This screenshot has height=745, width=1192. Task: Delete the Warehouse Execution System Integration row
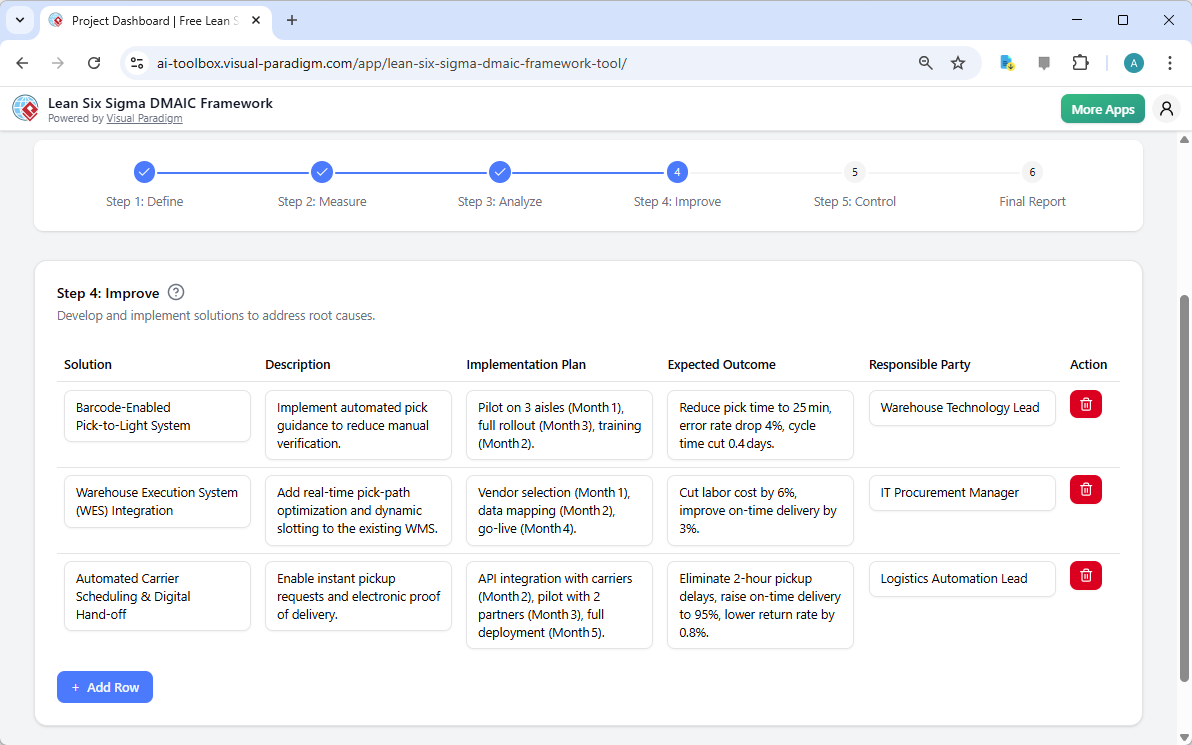click(x=1085, y=489)
